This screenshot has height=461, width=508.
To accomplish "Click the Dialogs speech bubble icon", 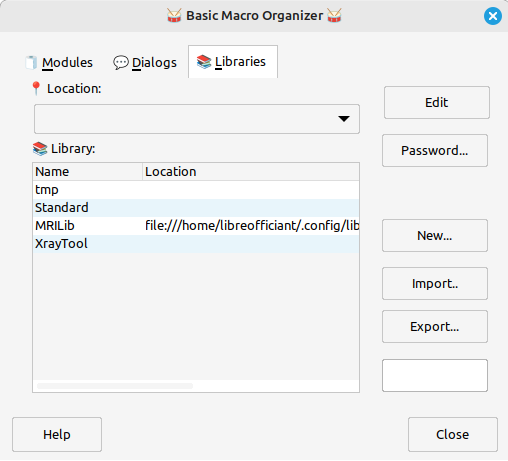I will 121,62.
